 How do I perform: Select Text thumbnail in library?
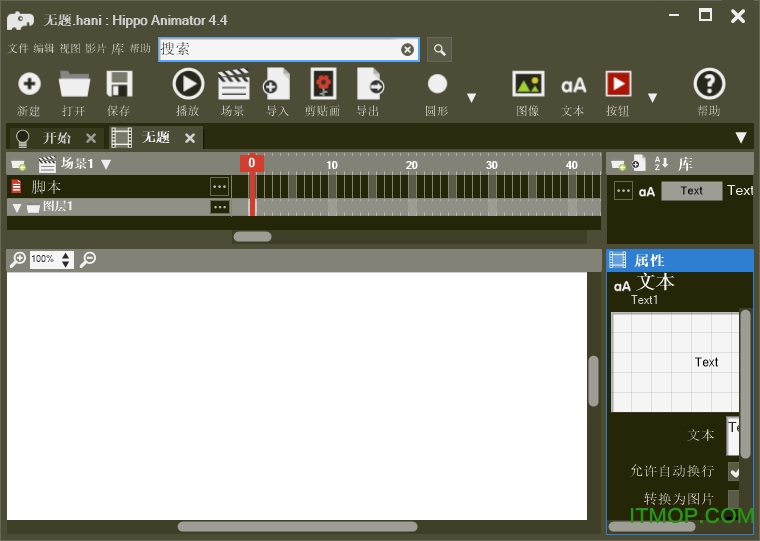click(x=692, y=191)
